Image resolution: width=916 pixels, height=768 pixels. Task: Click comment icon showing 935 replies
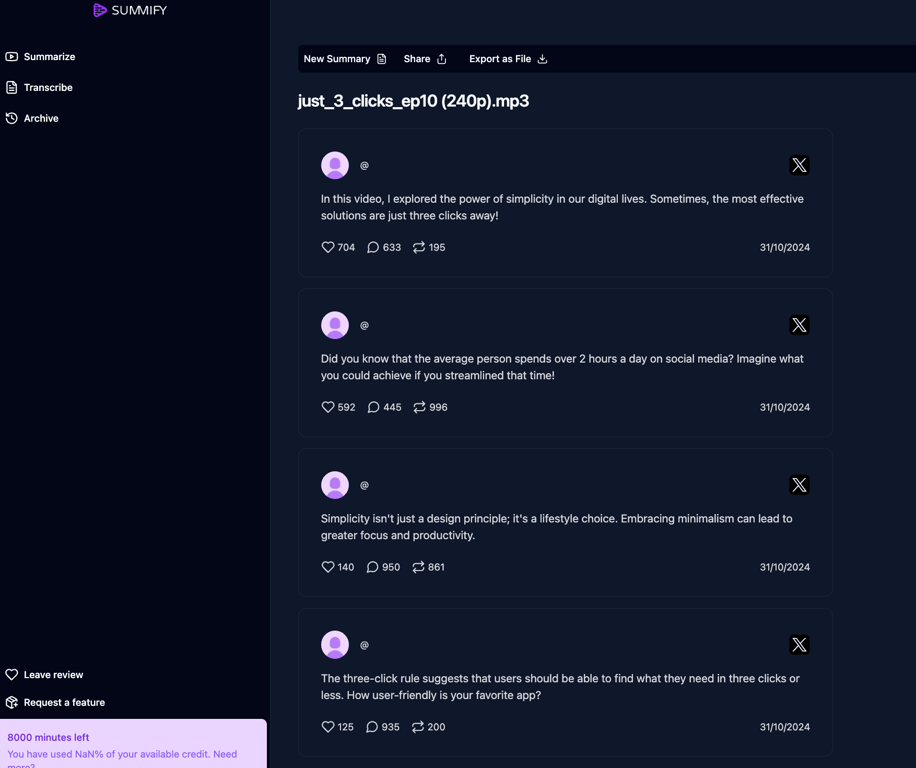(x=372, y=727)
